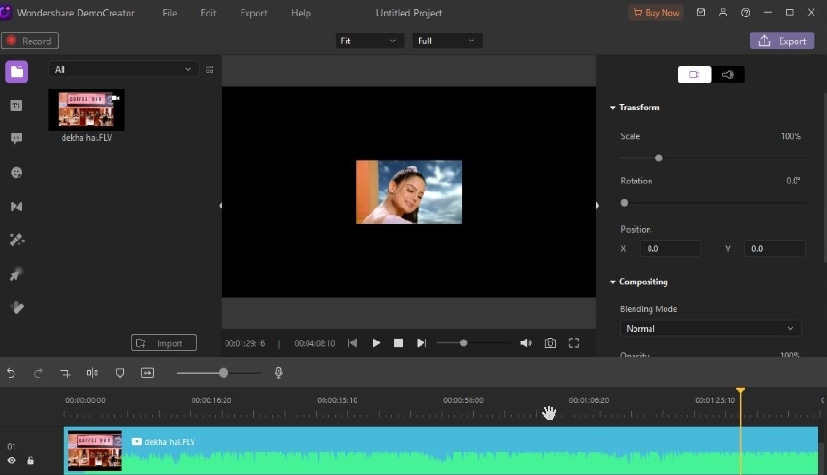Select the dekha hai.FLV media thumbnail
Image resolution: width=827 pixels, height=475 pixels.
coord(86,110)
